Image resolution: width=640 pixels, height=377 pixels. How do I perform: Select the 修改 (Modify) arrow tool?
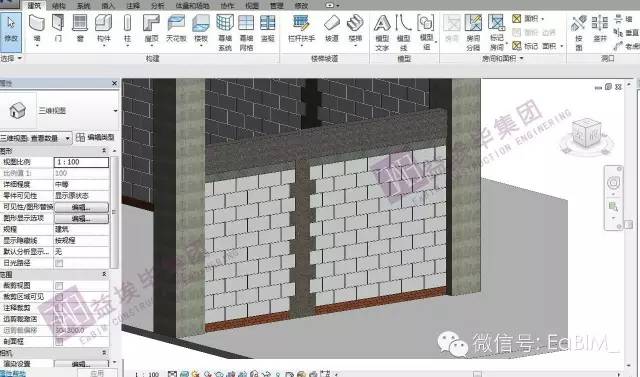coord(11,31)
